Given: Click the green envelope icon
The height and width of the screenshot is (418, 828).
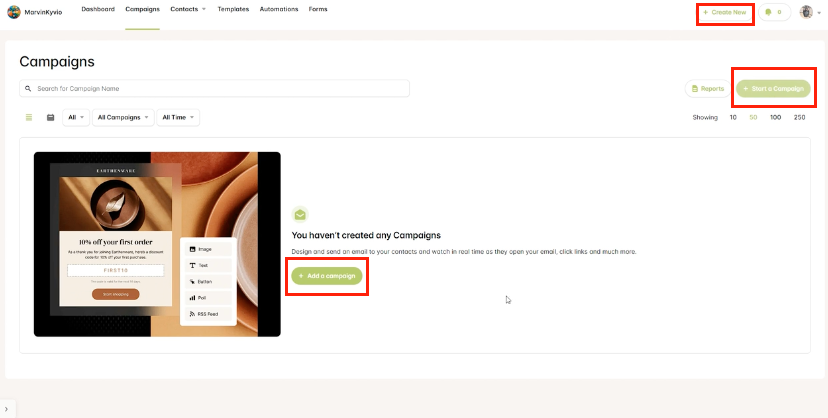Looking at the screenshot, I should [300, 215].
